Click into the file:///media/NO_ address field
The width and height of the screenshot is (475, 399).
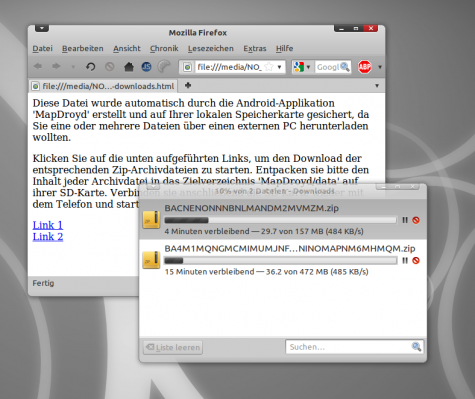229,67
